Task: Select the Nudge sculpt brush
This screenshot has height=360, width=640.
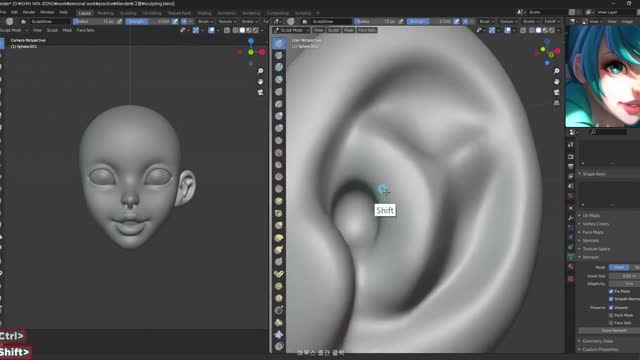Action: [x=279, y=286]
